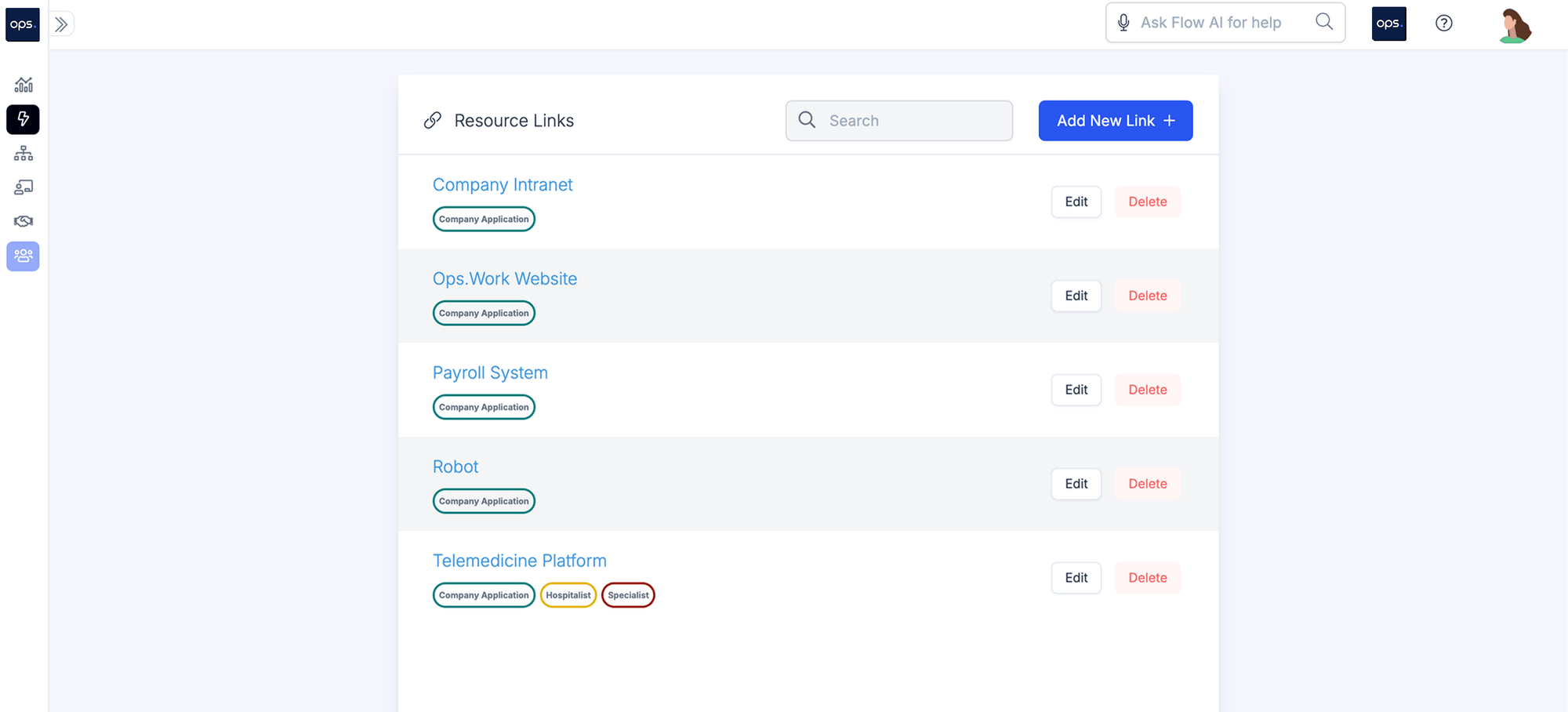Click the microphone icon in Flow AI bar

1123,23
